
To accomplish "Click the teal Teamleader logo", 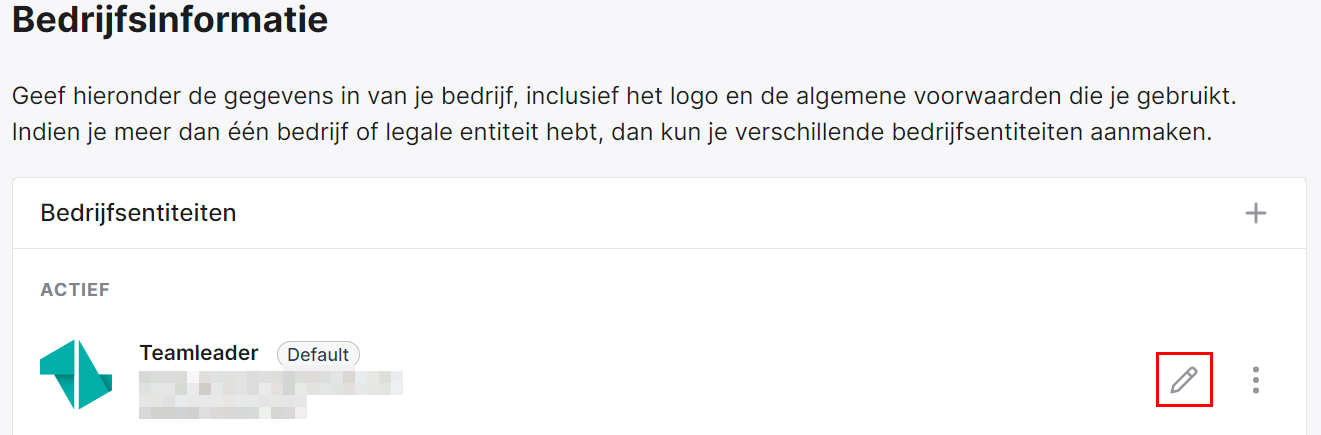I will 76,374.
